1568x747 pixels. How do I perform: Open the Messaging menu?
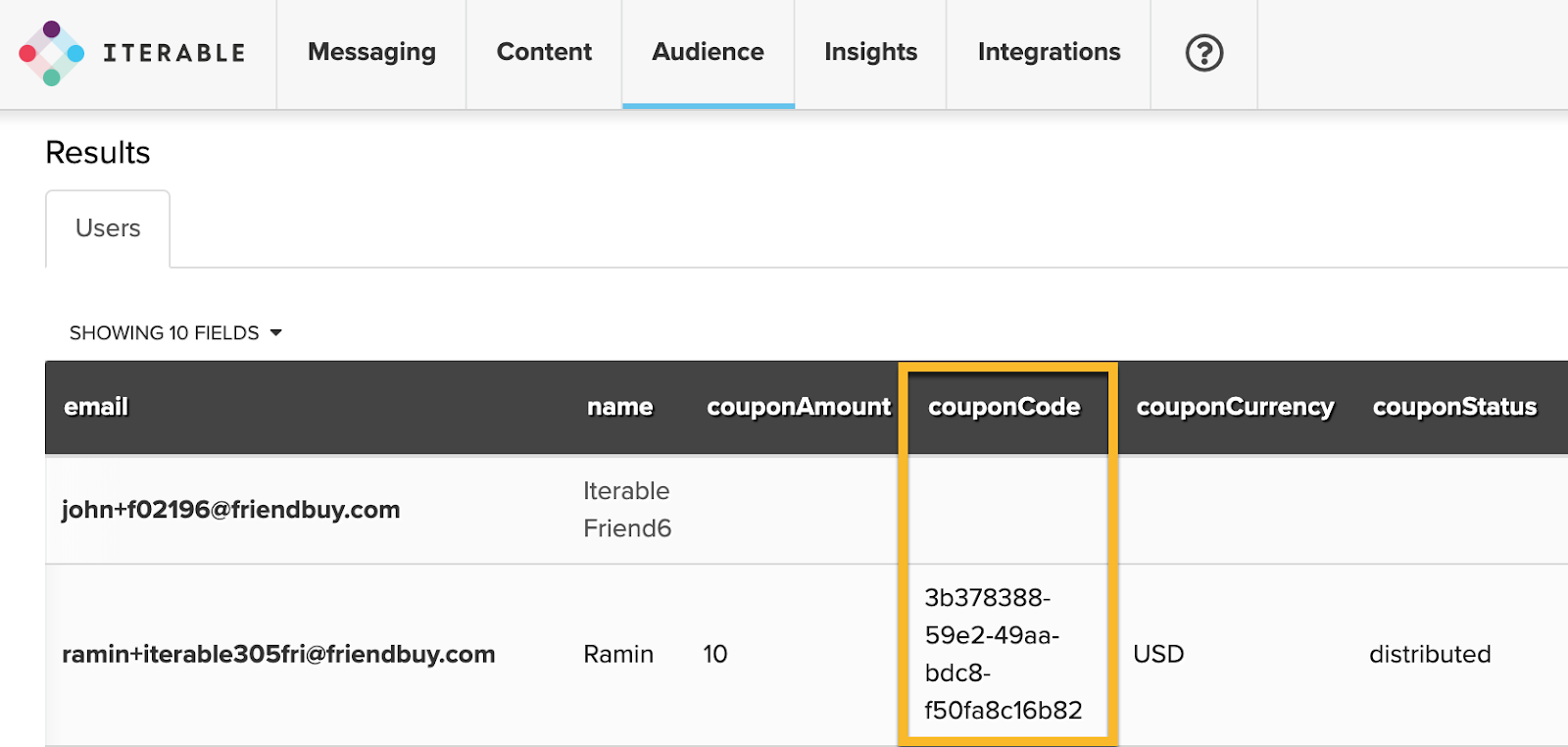pyautogui.click(x=371, y=53)
